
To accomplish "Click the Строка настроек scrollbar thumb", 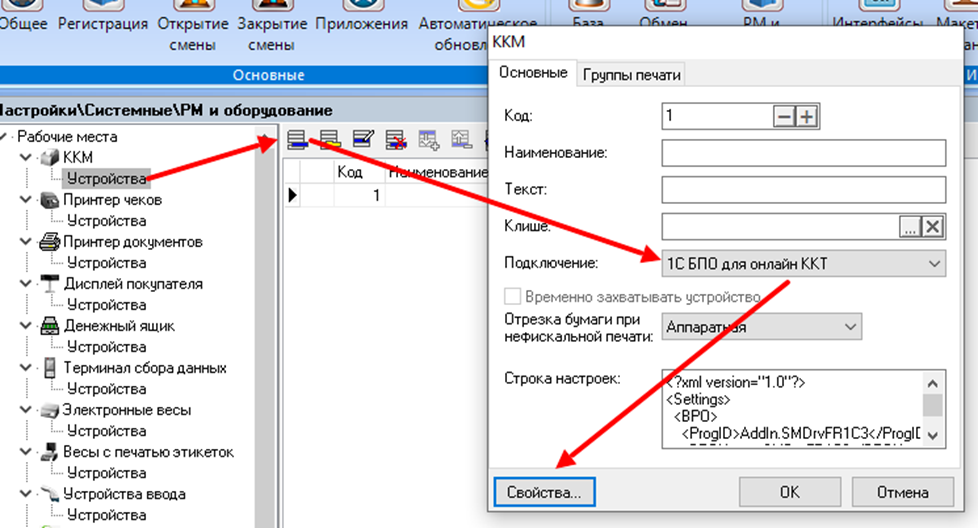I will [x=932, y=405].
